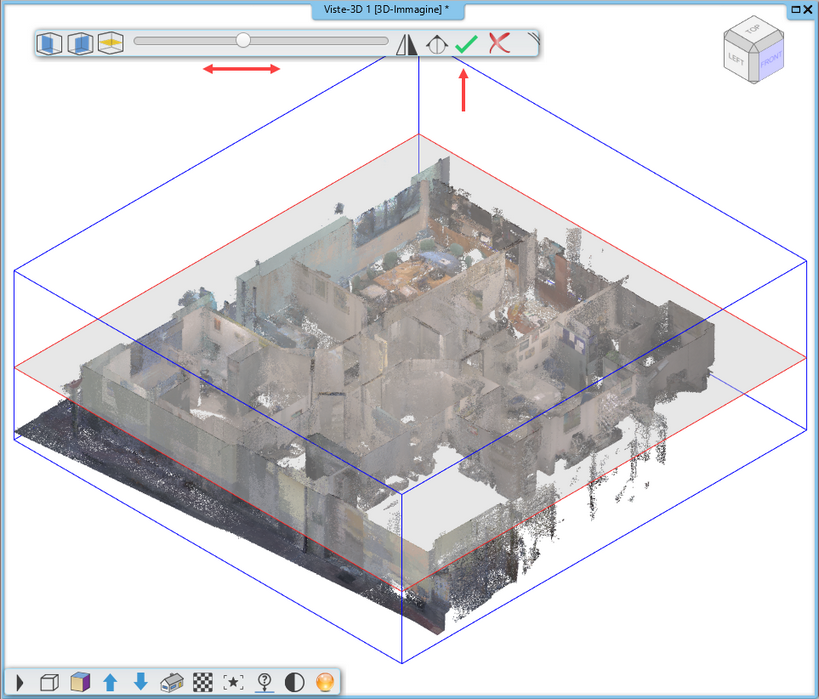
Task: Click the section orientation icon beside the checkmark
Action: coord(437,44)
